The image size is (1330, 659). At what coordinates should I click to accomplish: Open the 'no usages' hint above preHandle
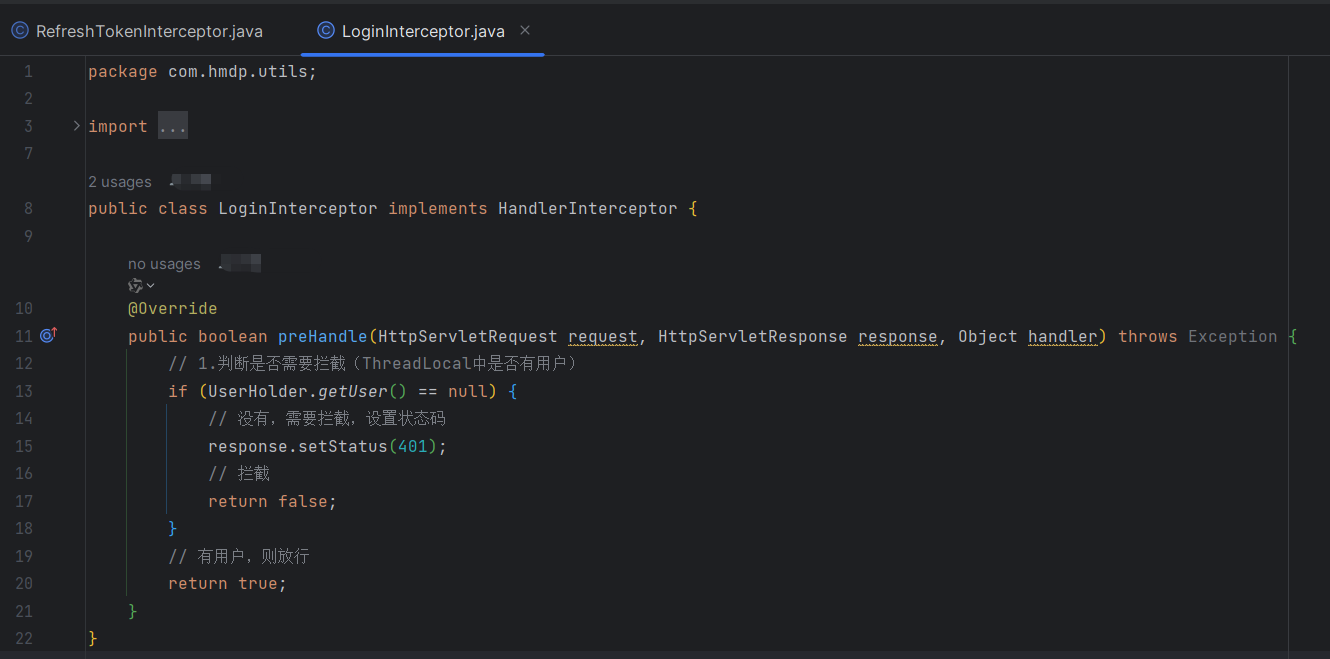coord(164,264)
